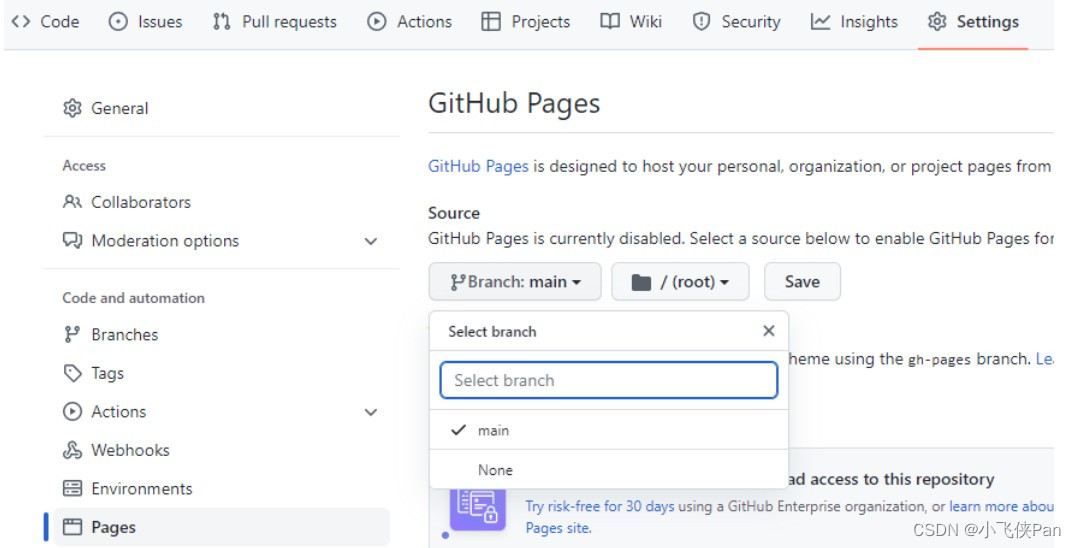Click the Moderation options comment icon
Image resolution: width=1076 pixels, height=548 pixels.
[72, 240]
